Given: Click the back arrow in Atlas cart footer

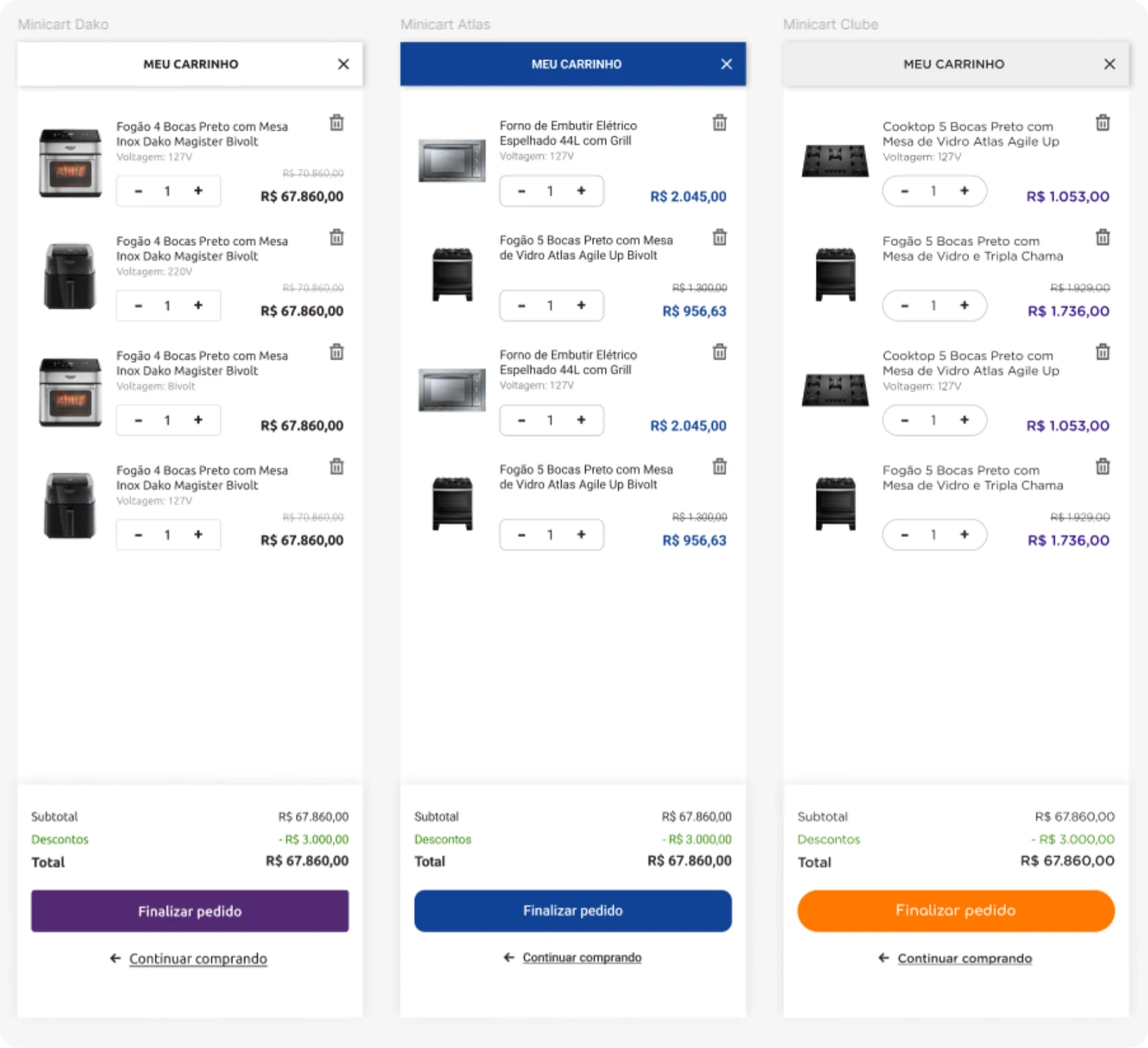Looking at the screenshot, I should pyautogui.click(x=509, y=958).
